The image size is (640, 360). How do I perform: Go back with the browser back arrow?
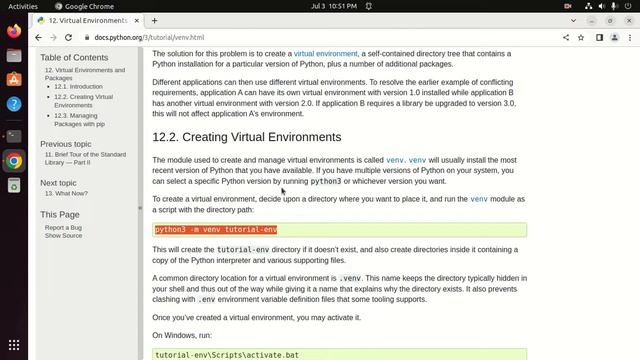tap(38, 38)
